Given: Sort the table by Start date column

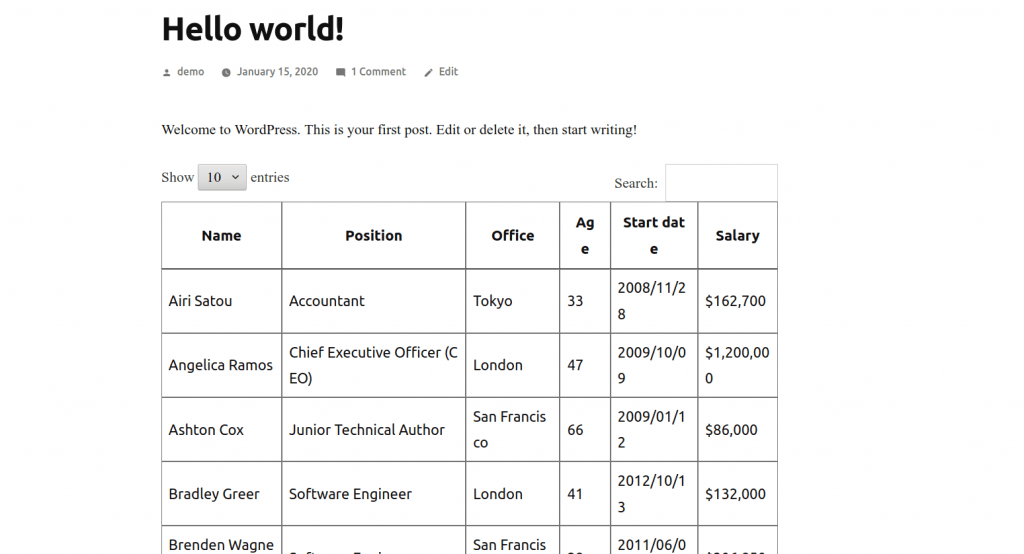Looking at the screenshot, I should 654,235.
